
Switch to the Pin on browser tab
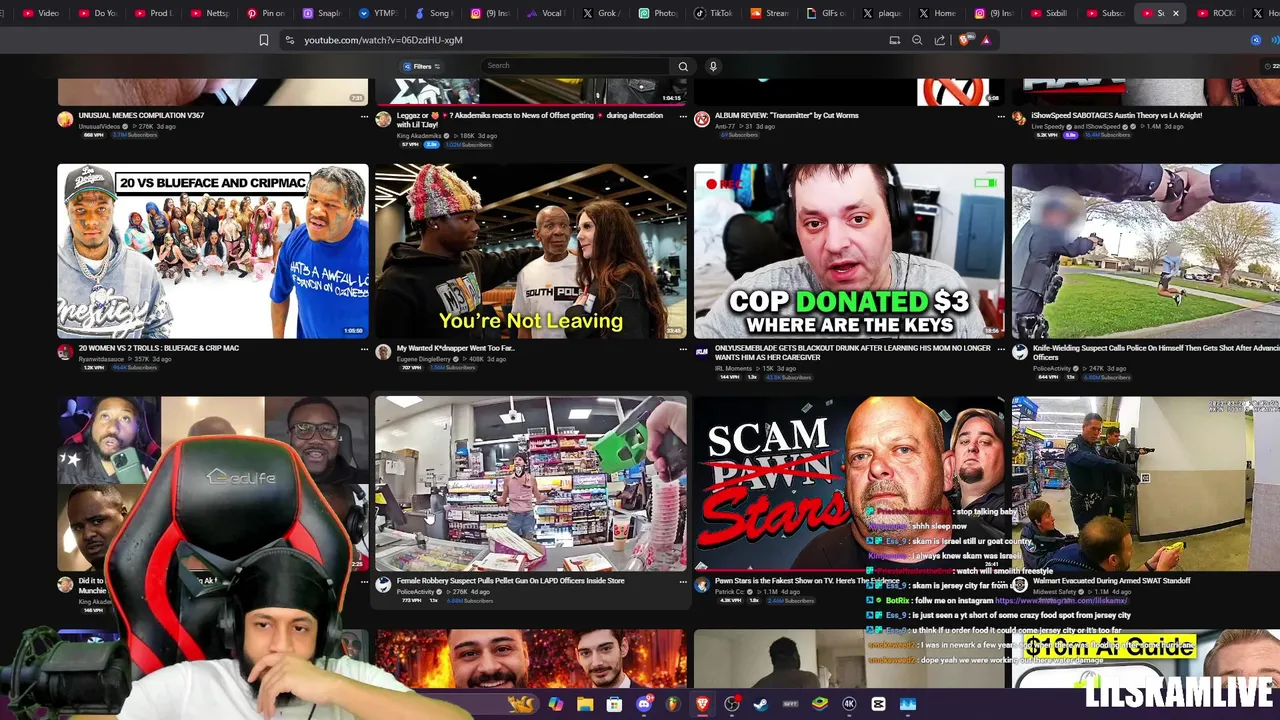click(266, 13)
